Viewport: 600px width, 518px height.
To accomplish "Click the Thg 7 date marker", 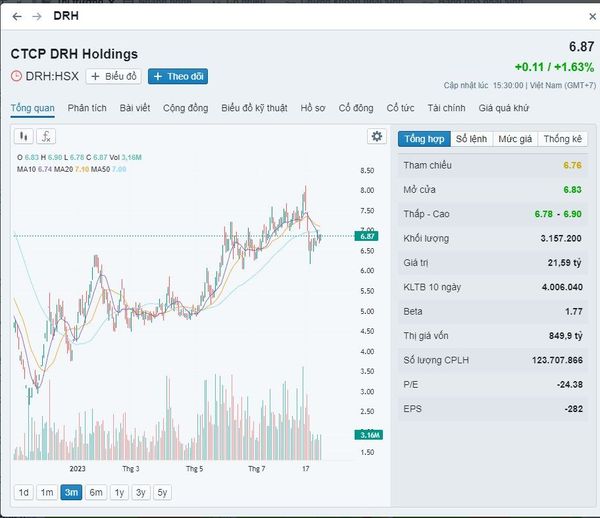I will (x=256, y=469).
